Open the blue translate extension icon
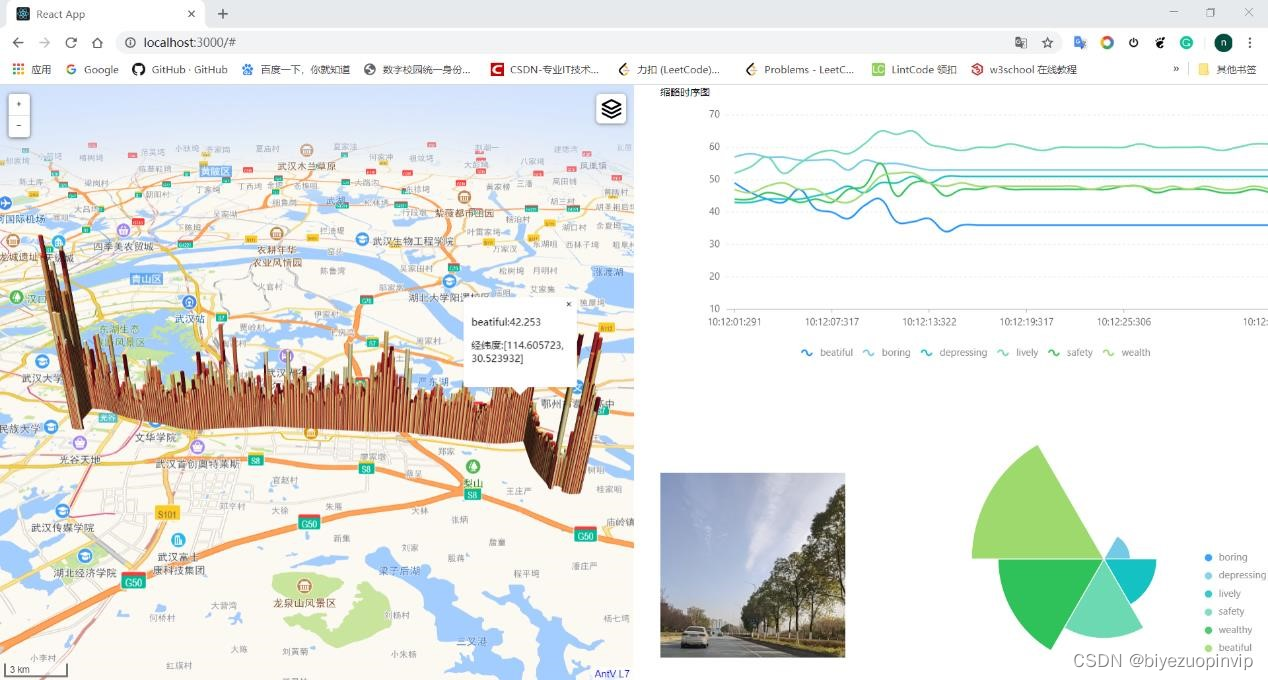This screenshot has width=1268, height=680. (1080, 43)
